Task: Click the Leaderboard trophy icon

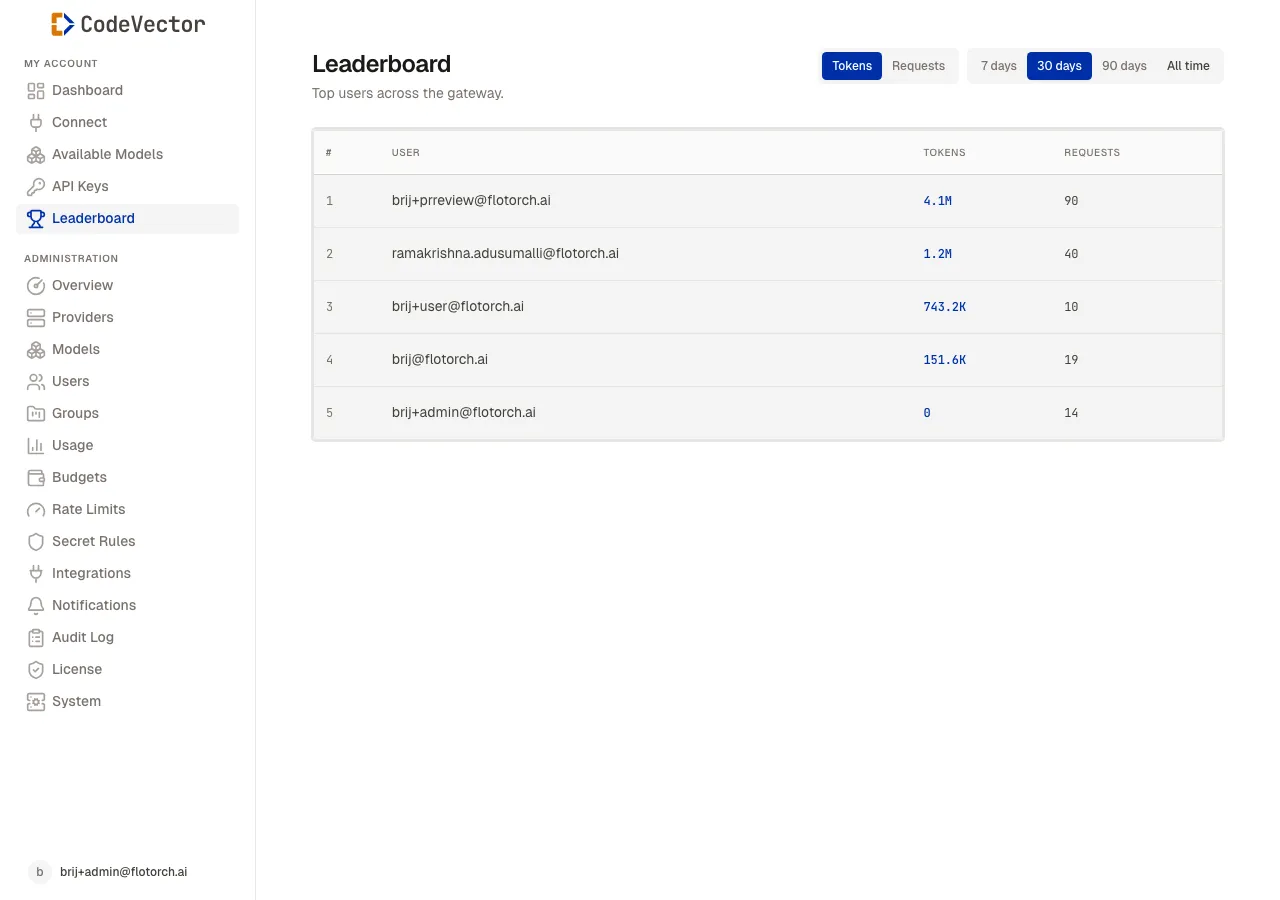Action: point(36,218)
